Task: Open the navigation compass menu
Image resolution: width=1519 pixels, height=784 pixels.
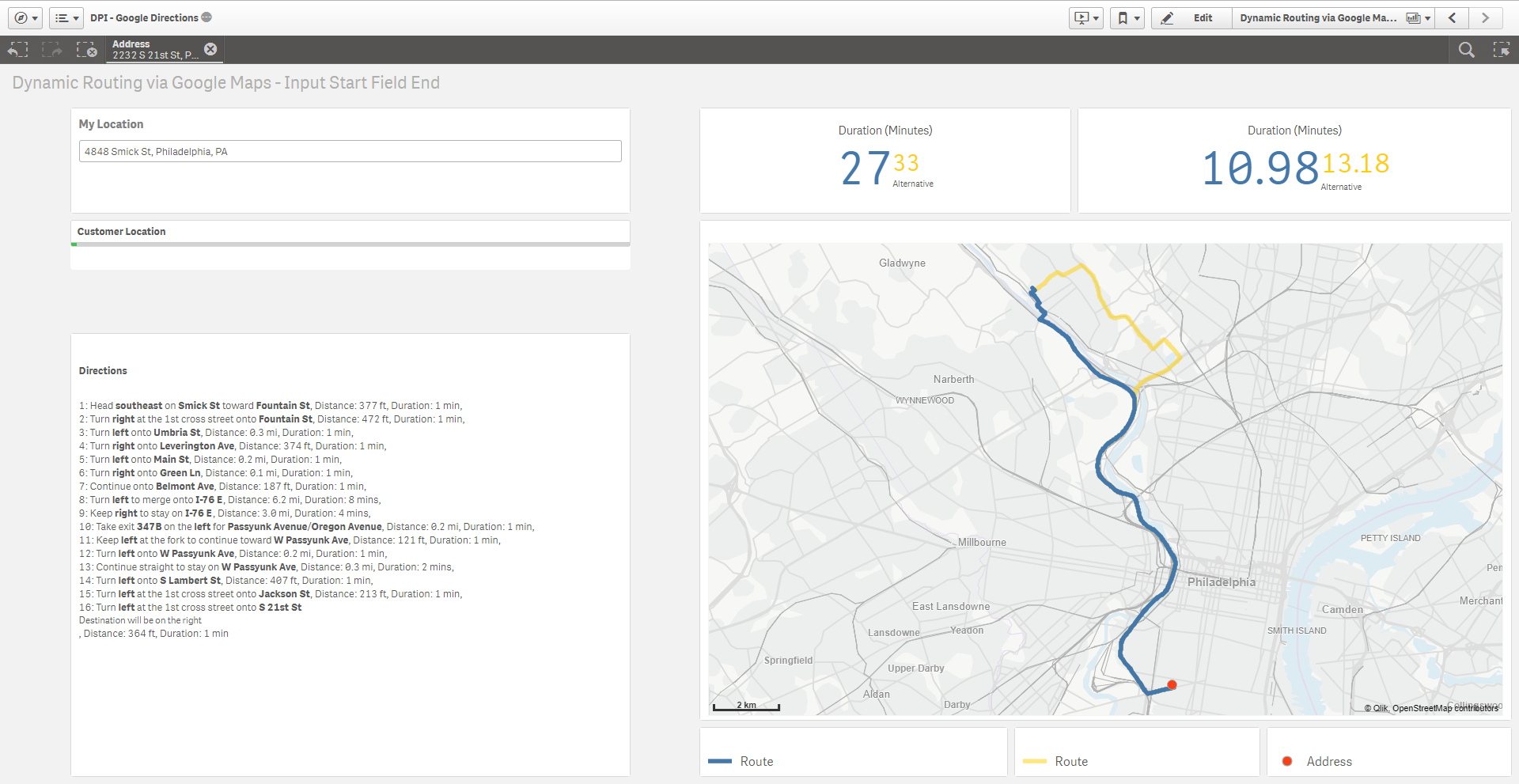Action: tap(25, 17)
